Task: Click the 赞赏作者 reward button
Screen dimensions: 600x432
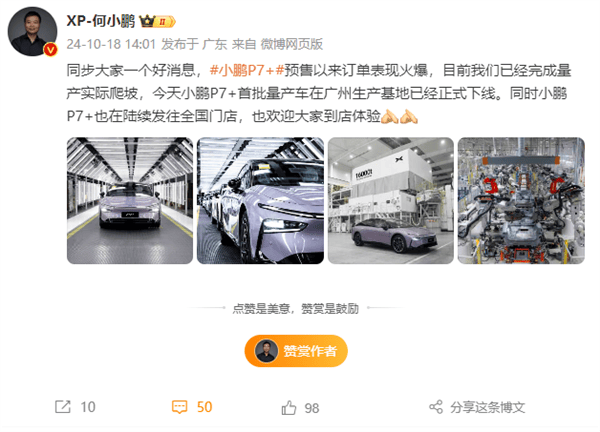Action: click(296, 351)
